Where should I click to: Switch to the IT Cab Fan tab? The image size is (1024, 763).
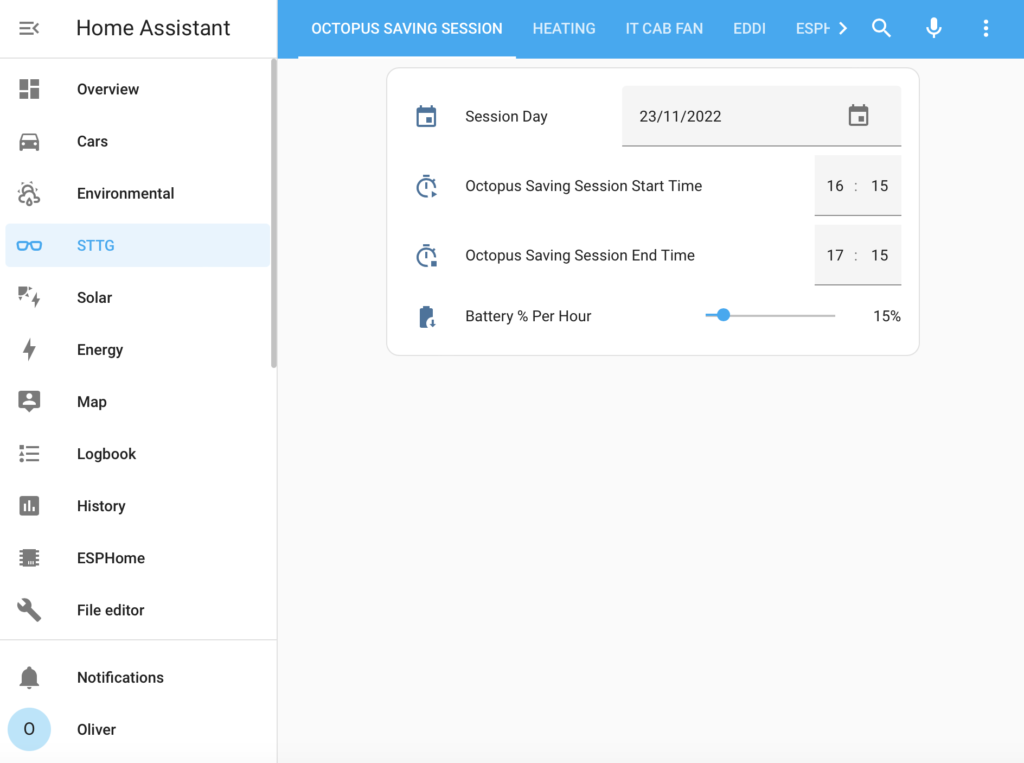(664, 29)
